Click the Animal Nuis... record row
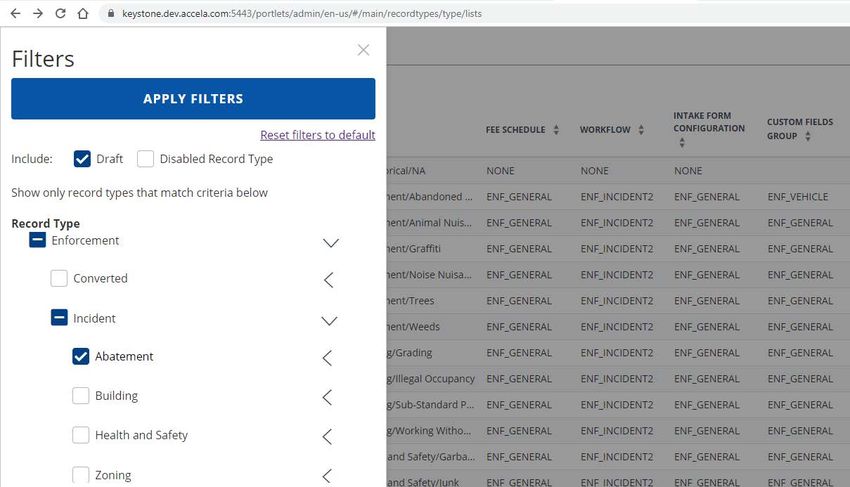This screenshot has width=850, height=487. (618, 222)
